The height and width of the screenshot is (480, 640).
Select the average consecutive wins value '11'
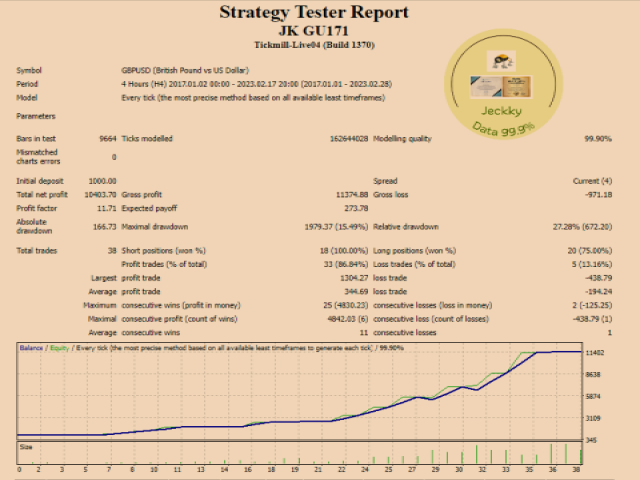[x=364, y=333]
